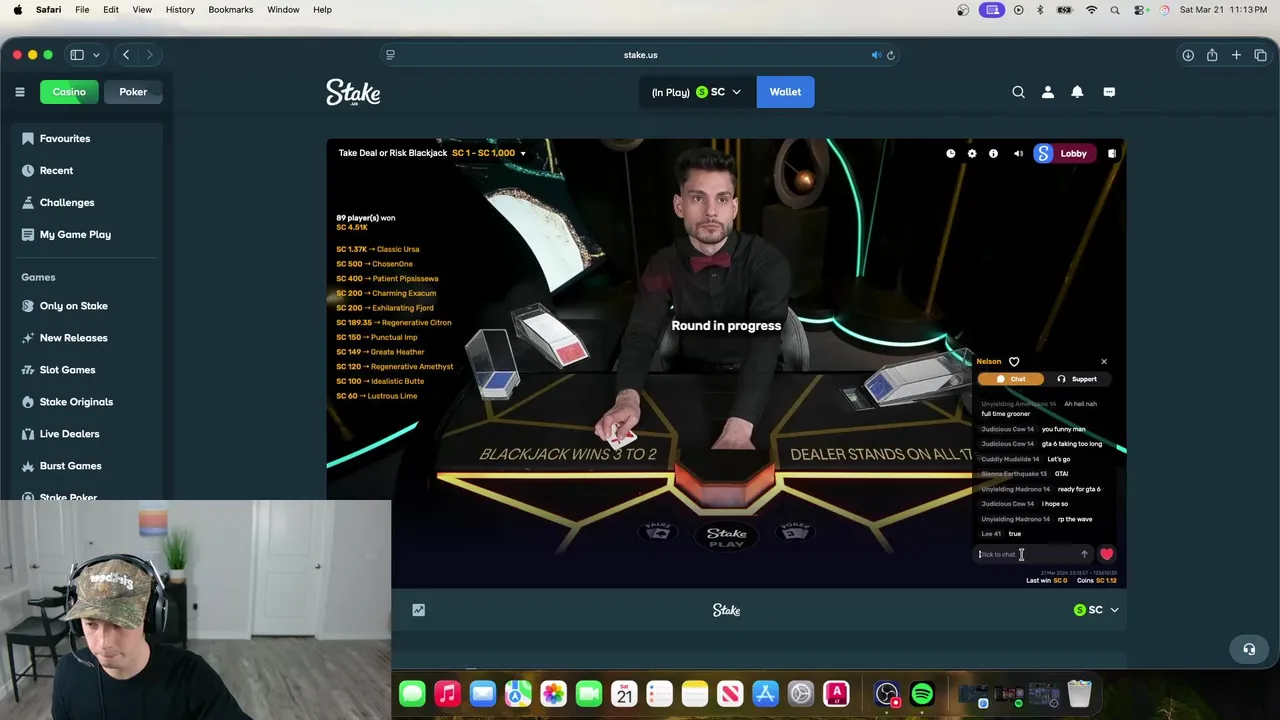Screen dimensions: 1280x720
Task: Mute the game sound speaker icon
Action: click(1018, 153)
